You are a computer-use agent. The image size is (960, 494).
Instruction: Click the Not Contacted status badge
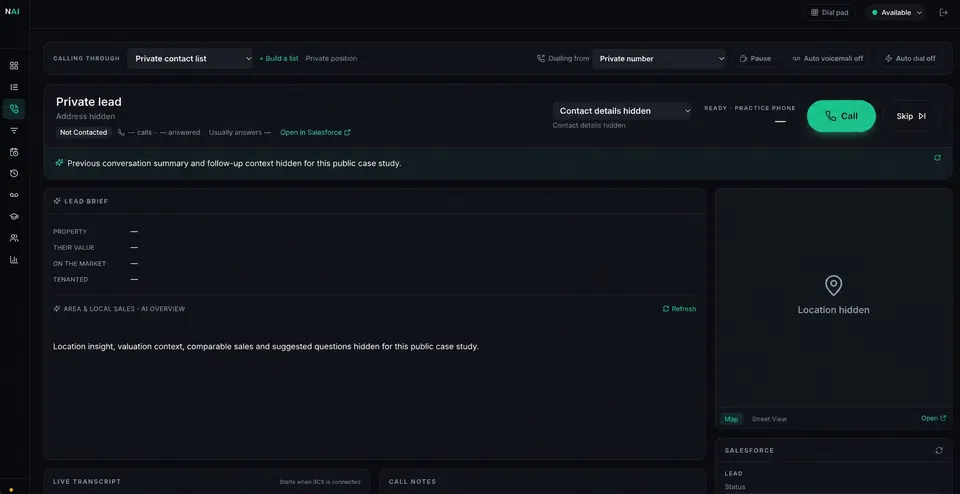[83, 132]
